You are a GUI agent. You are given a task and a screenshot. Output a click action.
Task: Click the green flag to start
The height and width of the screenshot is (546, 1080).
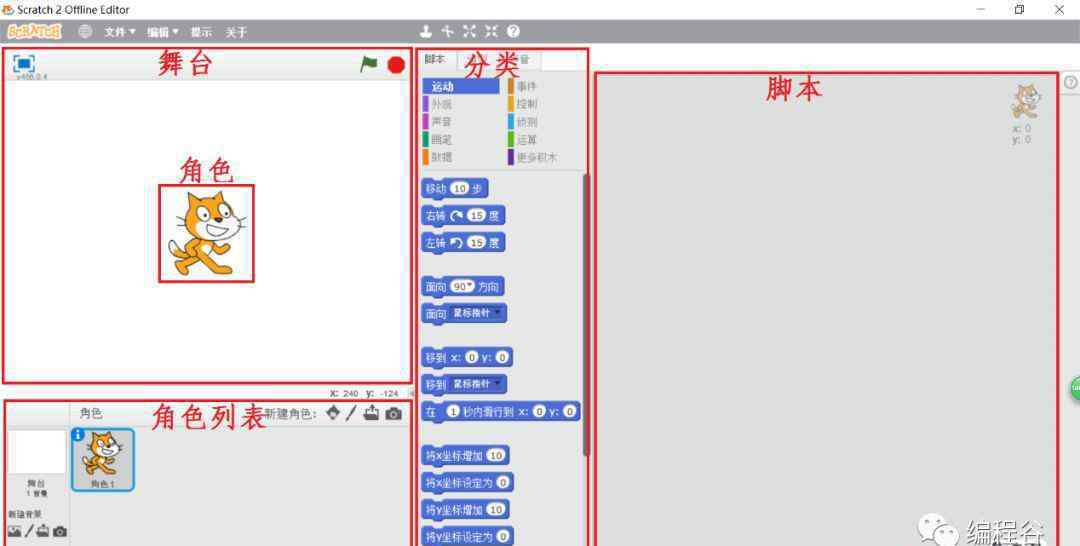point(368,64)
